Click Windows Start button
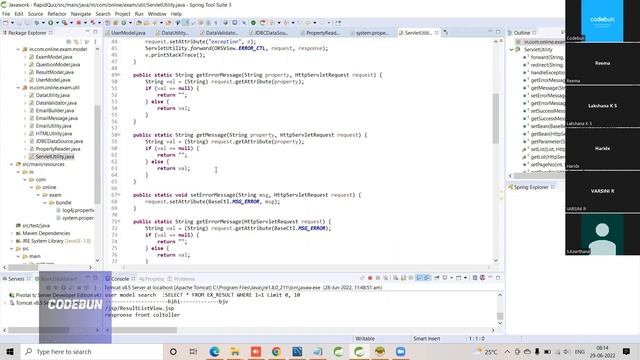 [10, 351]
